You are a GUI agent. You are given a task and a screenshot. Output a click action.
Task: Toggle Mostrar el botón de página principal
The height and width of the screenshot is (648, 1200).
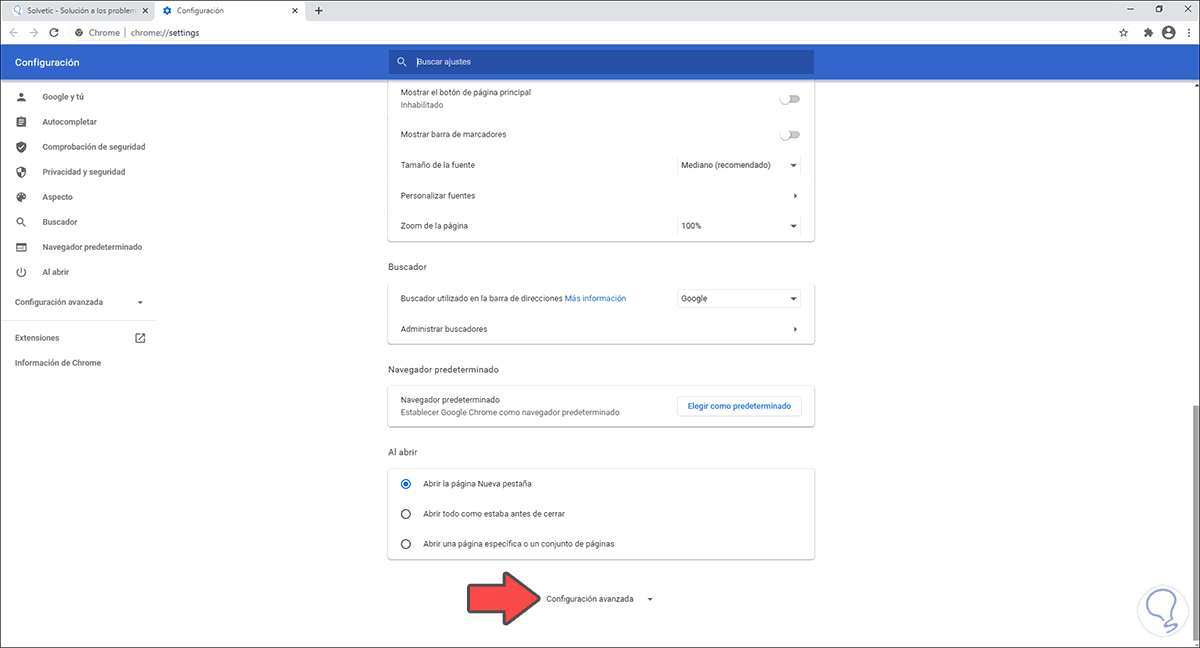[x=790, y=99]
